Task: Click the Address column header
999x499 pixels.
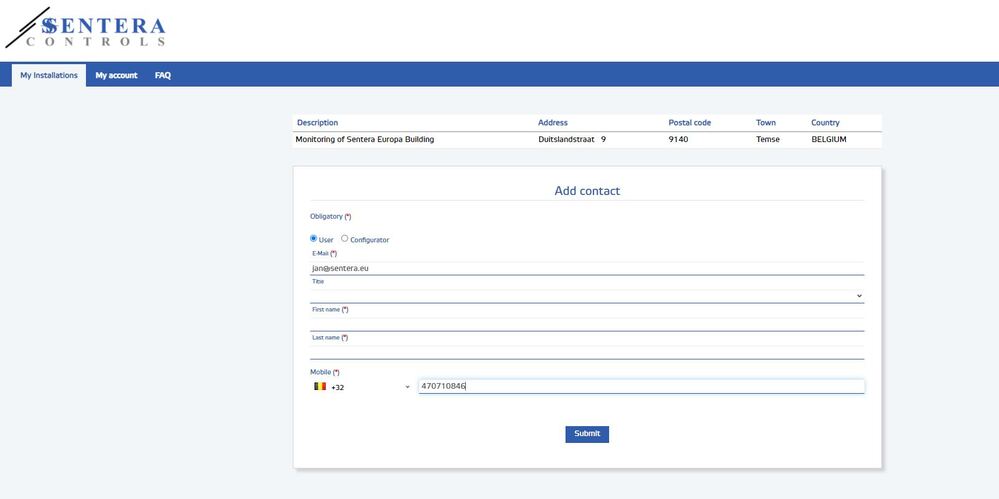Action: click(553, 123)
